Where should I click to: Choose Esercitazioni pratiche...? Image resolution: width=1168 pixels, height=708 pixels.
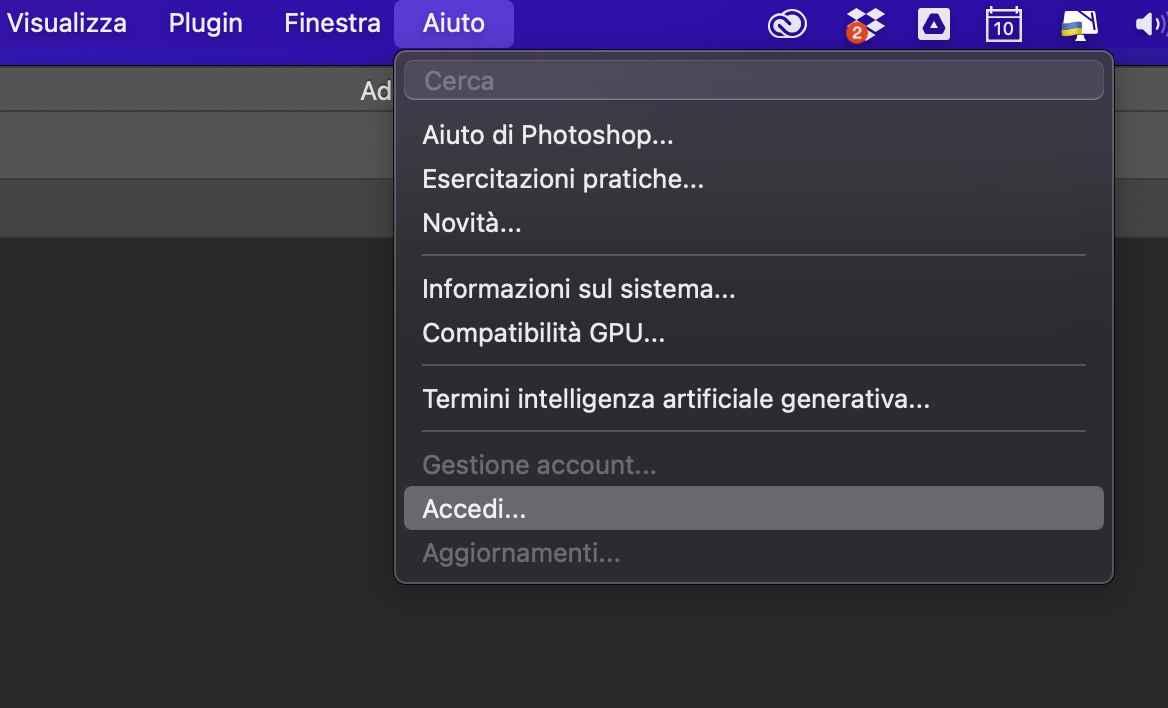pos(753,179)
